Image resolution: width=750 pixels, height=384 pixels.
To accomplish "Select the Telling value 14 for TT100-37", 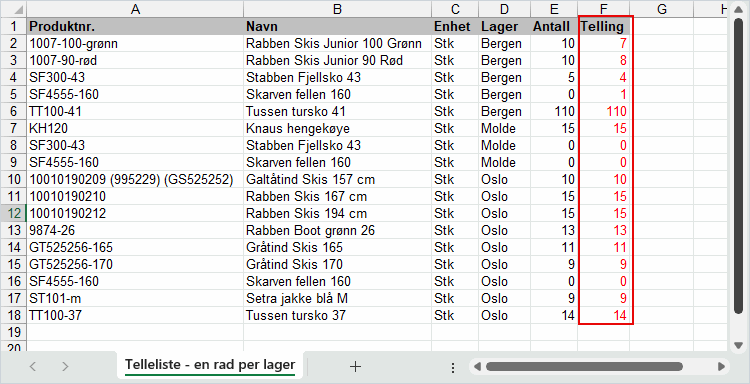I will point(604,315).
